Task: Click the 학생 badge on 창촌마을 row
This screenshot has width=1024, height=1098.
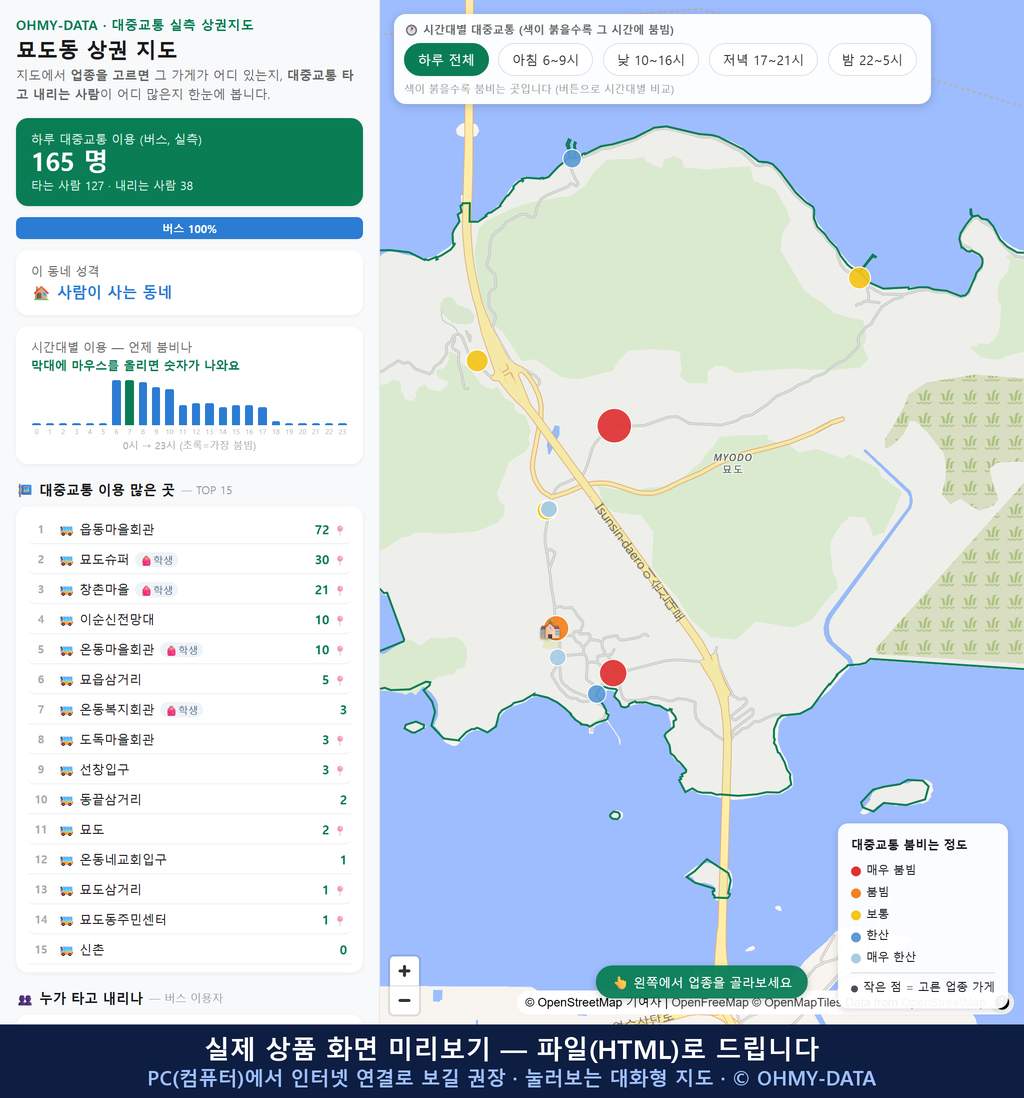Action: pos(157,590)
